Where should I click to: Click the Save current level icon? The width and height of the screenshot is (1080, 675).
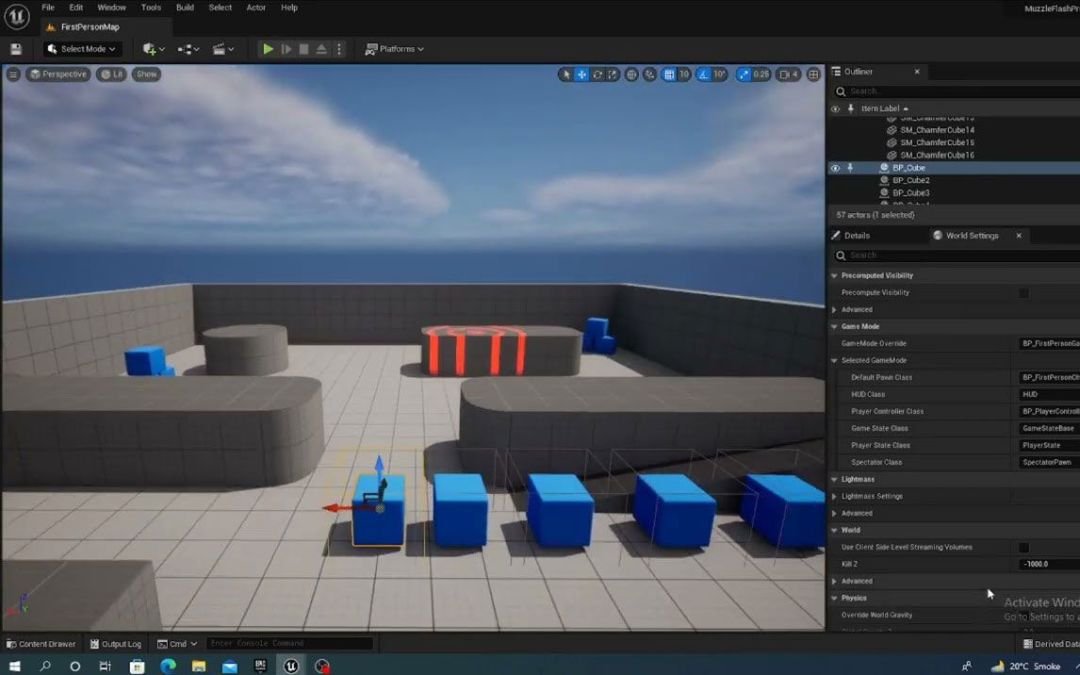[x=16, y=49]
